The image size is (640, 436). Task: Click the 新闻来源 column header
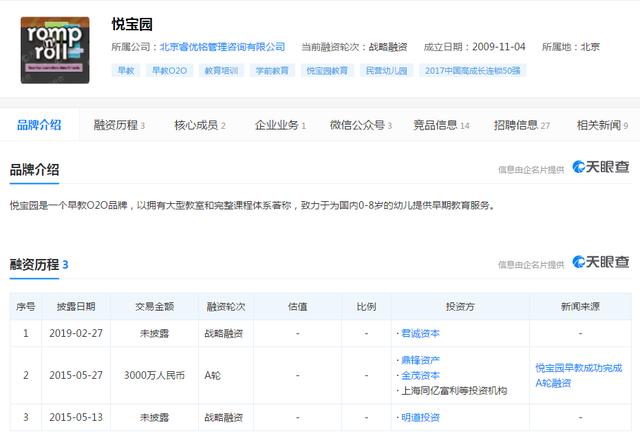580,307
